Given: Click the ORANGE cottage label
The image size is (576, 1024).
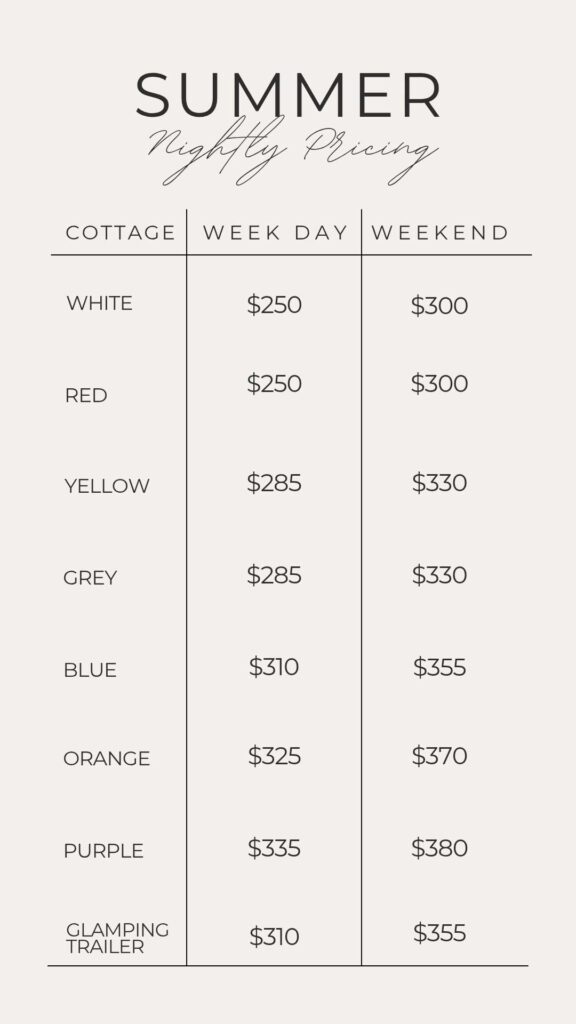Looking at the screenshot, I should 106,758.
